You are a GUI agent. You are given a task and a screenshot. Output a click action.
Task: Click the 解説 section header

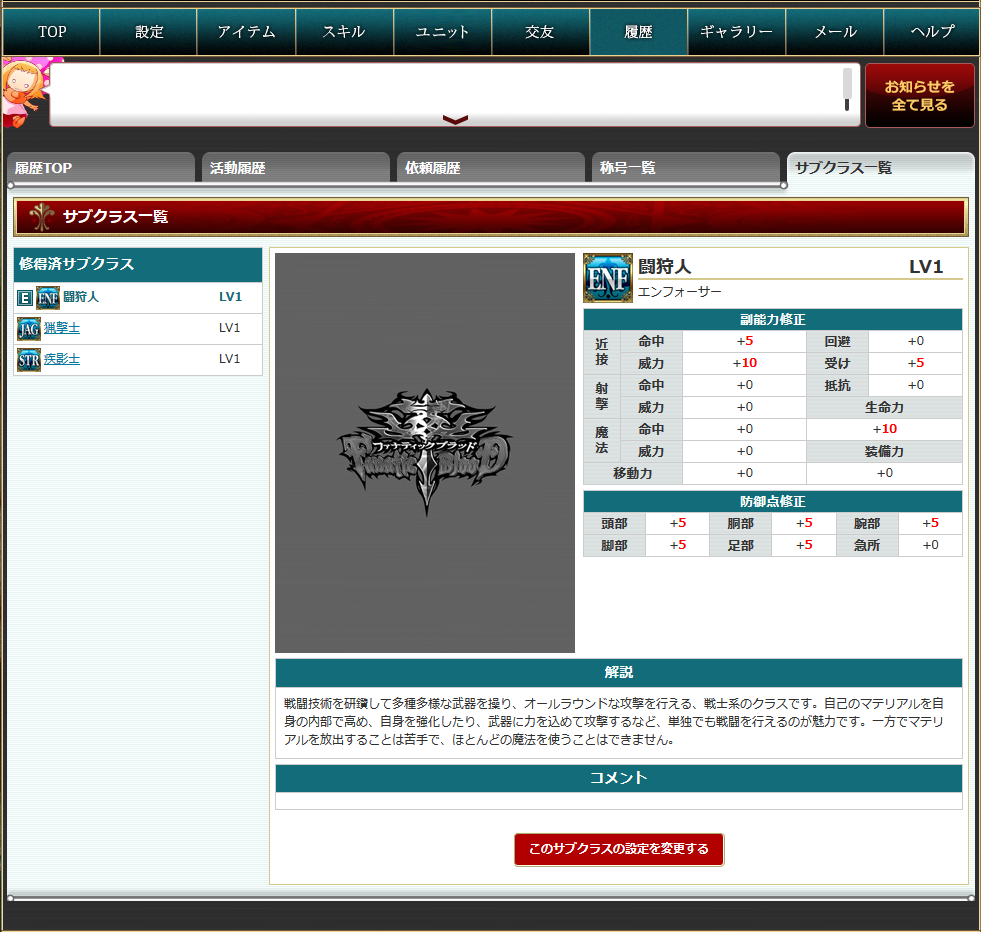[x=619, y=672]
